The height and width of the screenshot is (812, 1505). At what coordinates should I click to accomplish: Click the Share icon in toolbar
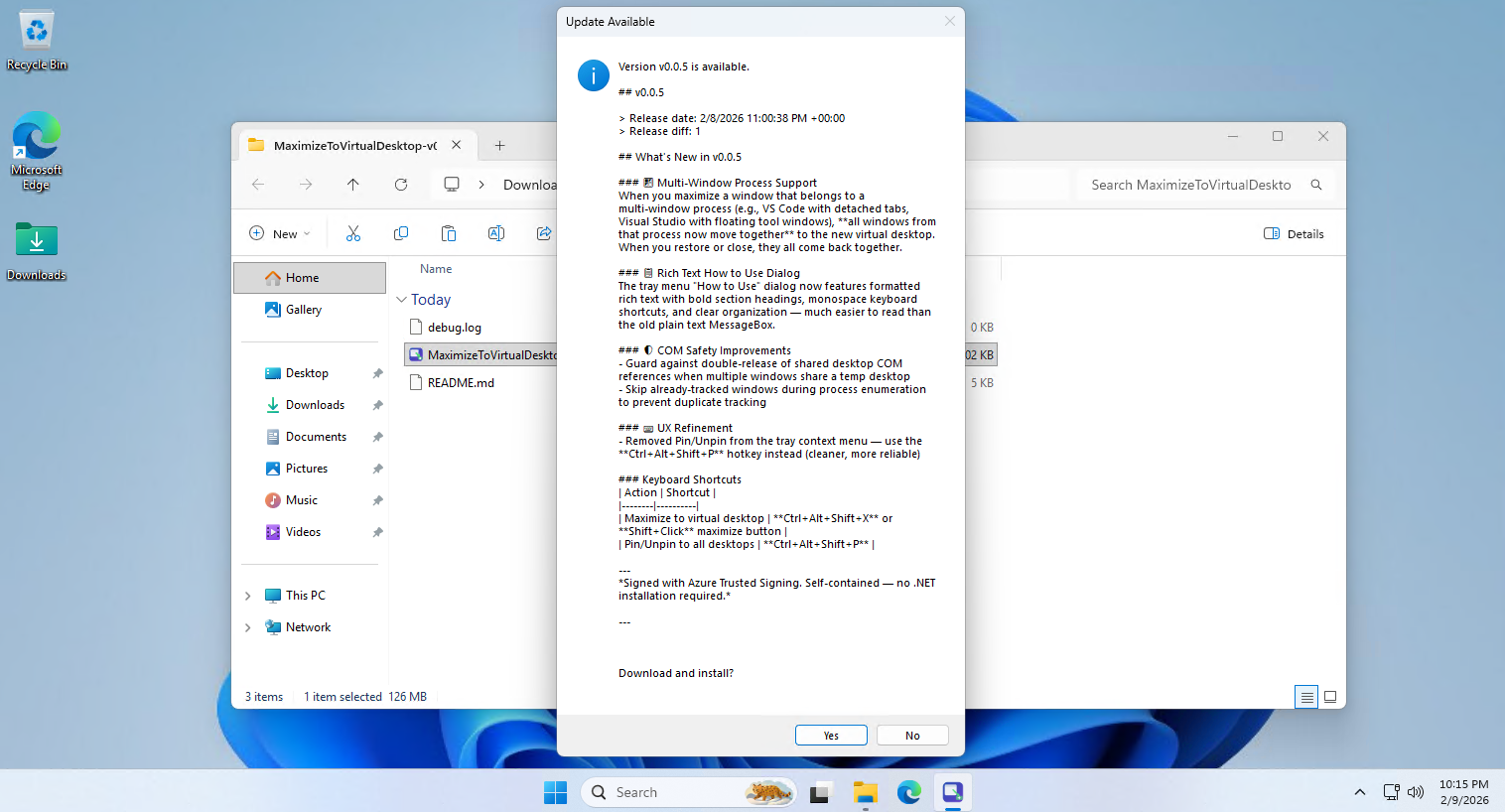[x=543, y=233]
